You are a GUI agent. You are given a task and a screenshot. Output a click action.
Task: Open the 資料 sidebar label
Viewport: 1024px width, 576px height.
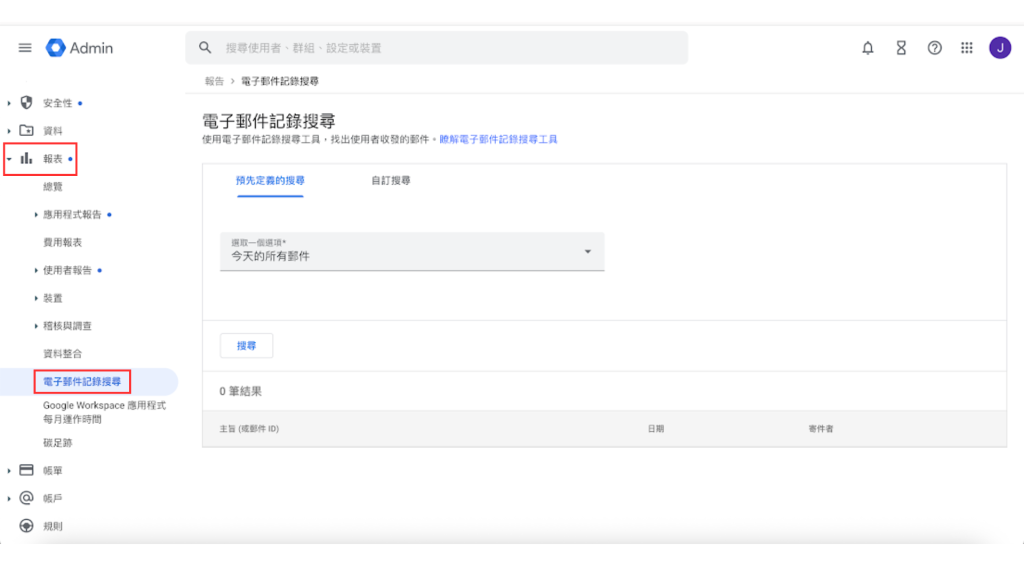[53, 131]
